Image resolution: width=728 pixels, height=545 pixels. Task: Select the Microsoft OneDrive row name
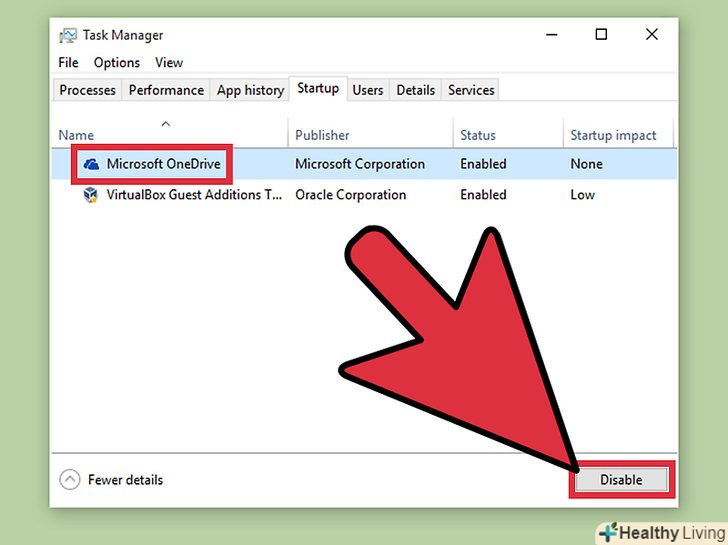pyautogui.click(x=163, y=164)
